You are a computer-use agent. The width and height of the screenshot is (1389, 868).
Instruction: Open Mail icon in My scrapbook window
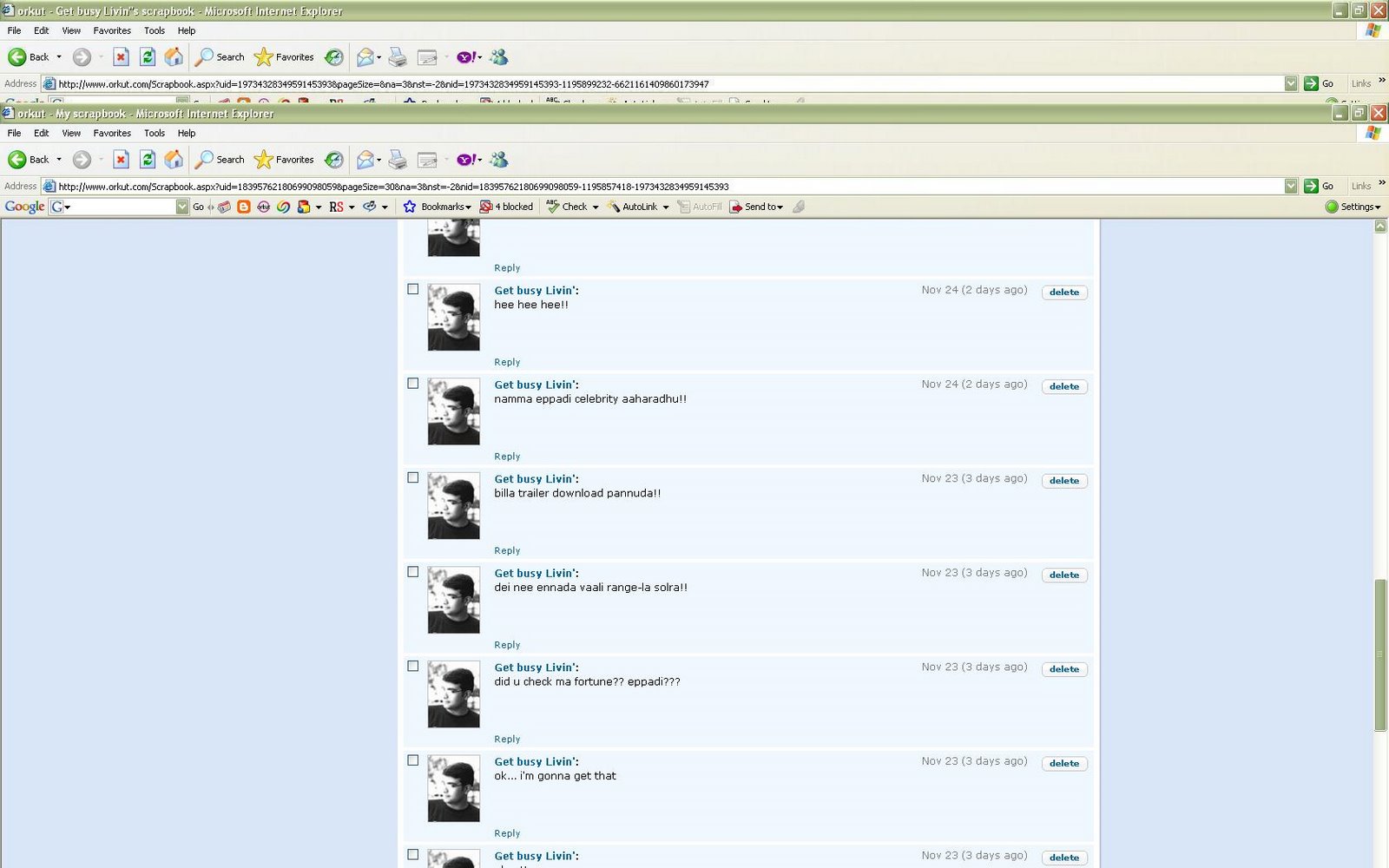point(365,160)
